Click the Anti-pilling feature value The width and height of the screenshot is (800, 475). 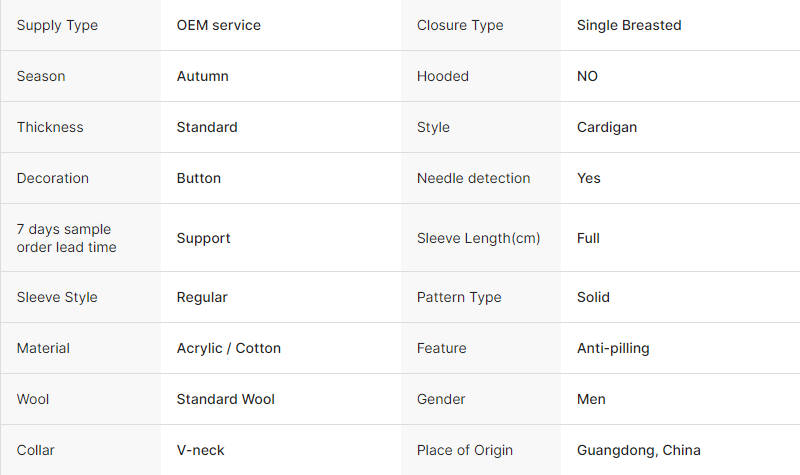(x=613, y=348)
